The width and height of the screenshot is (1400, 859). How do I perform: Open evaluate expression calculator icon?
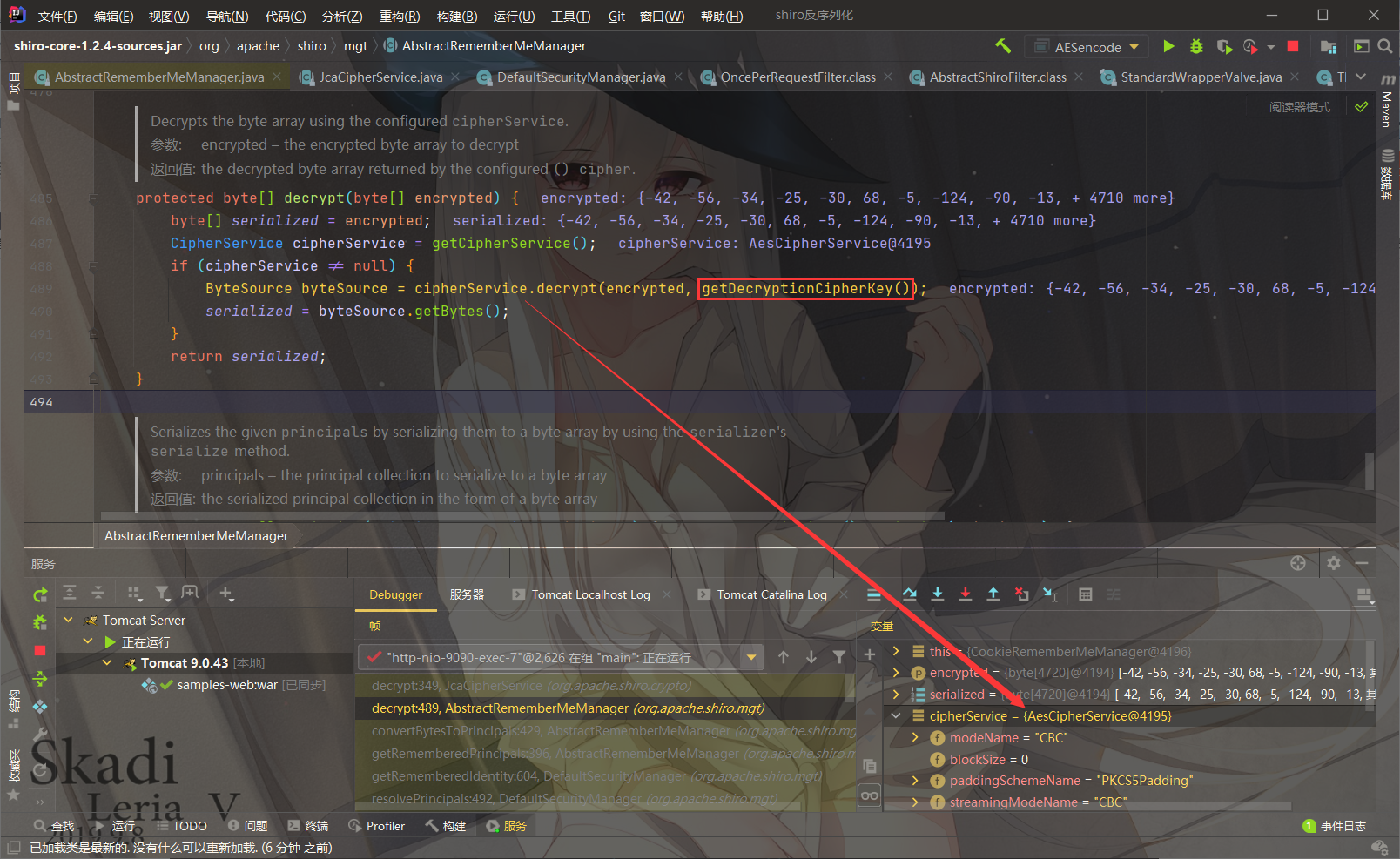(1085, 594)
